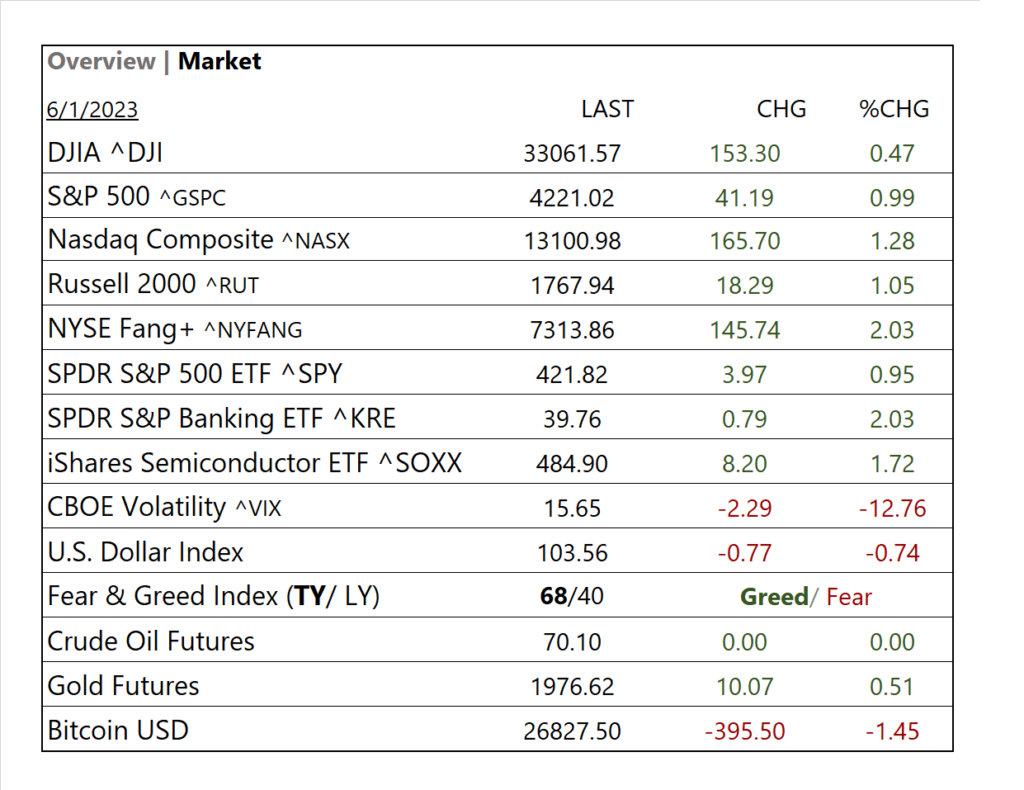The height and width of the screenshot is (790, 1024).
Task: Open the Russell 2000 ^RUT entry
Action: pyautogui.click(x=153, y=285)
